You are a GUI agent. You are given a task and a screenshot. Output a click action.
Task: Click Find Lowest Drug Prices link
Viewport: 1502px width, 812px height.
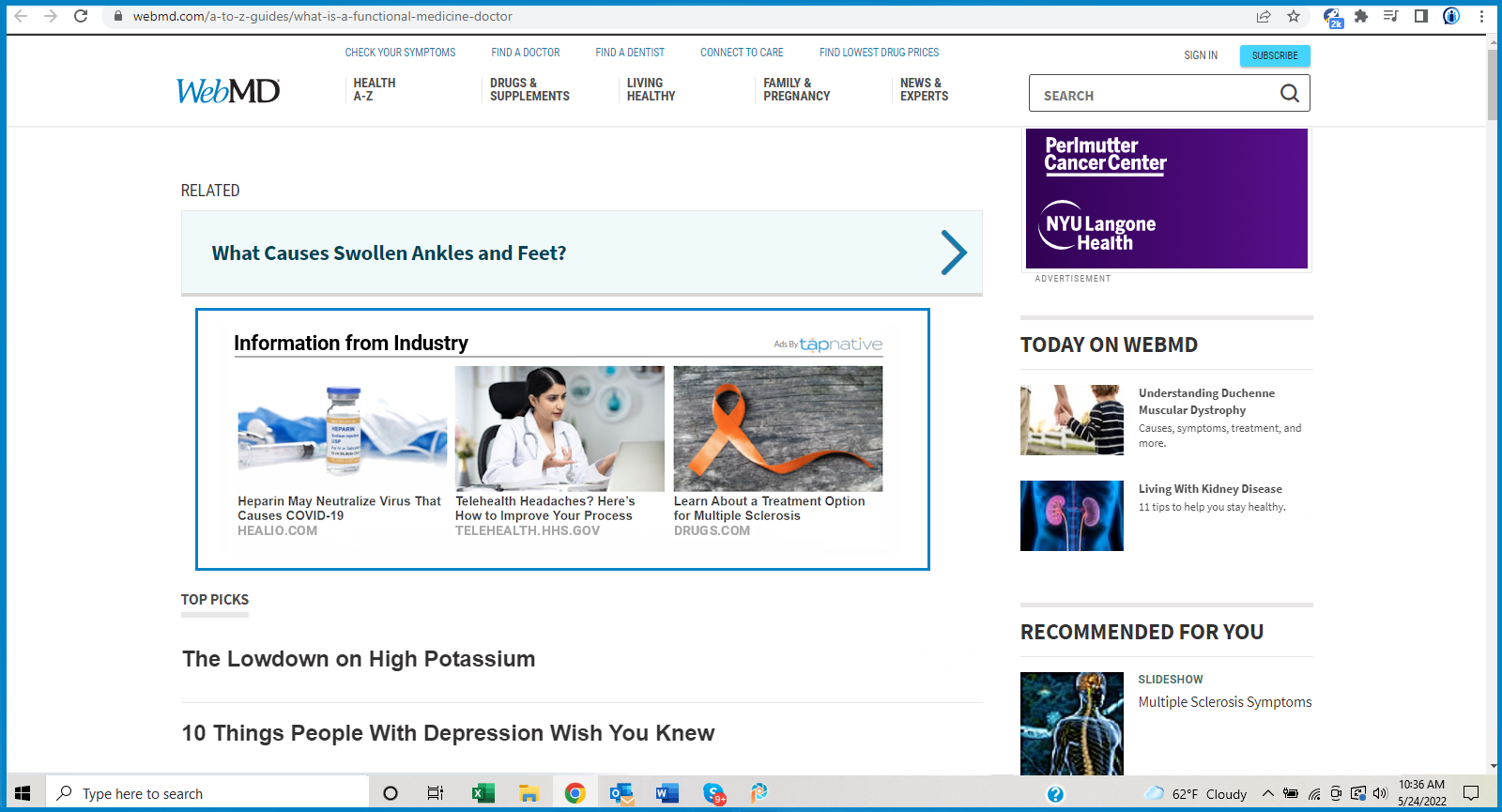(x=879, y=53)
